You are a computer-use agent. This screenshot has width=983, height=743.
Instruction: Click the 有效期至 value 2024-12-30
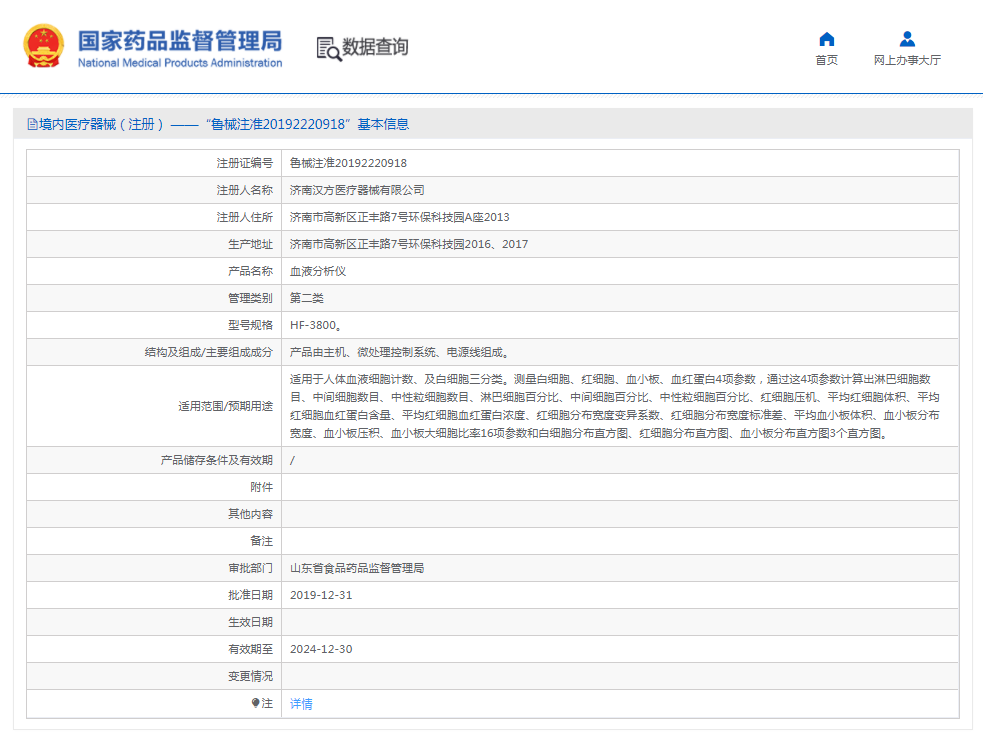click(x=324, y=648)
